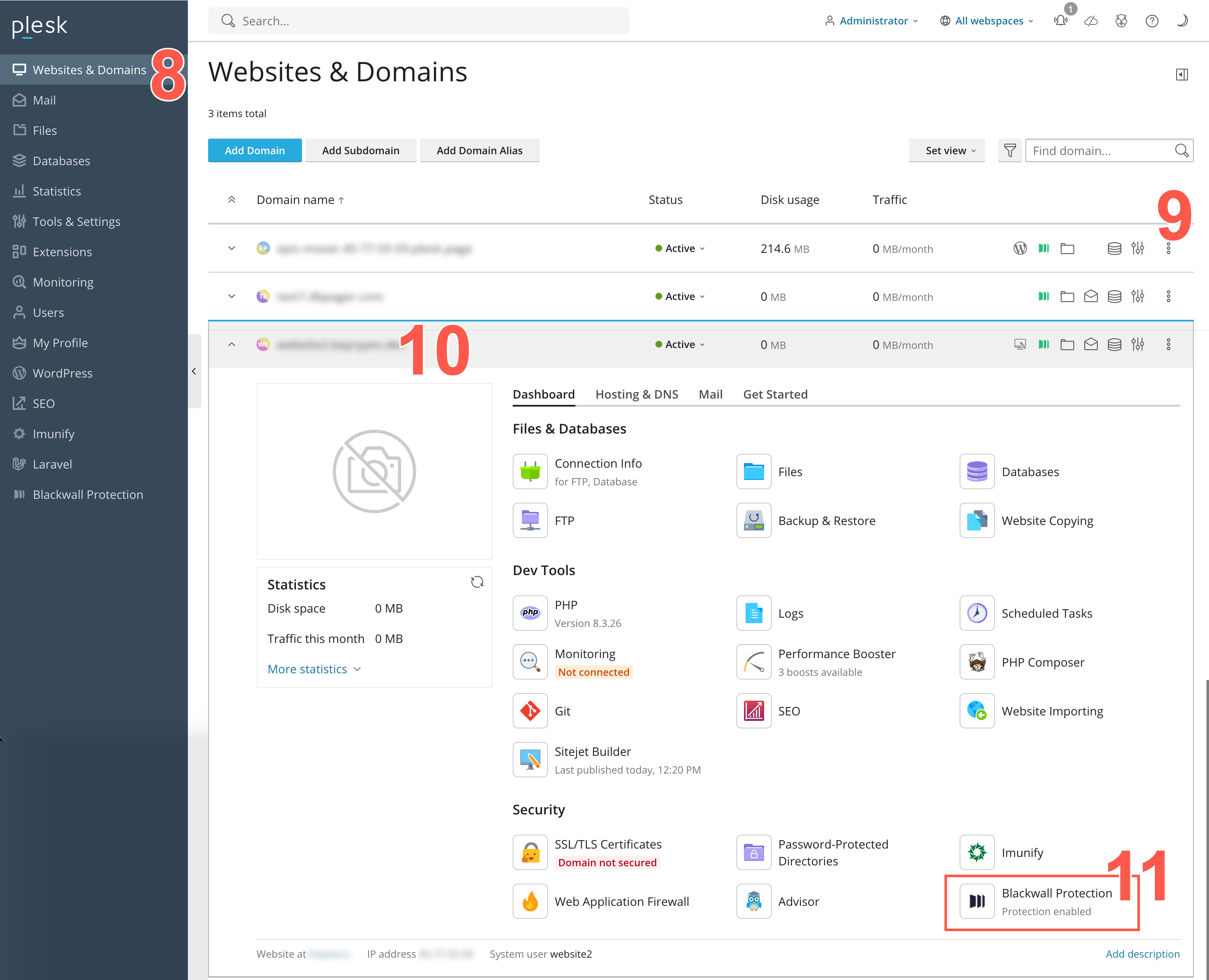The width and height of the screenshot is (1209, 980).
Task: Click the Imunify gear icon in sidebar
Action: click(x=19, y=434)
